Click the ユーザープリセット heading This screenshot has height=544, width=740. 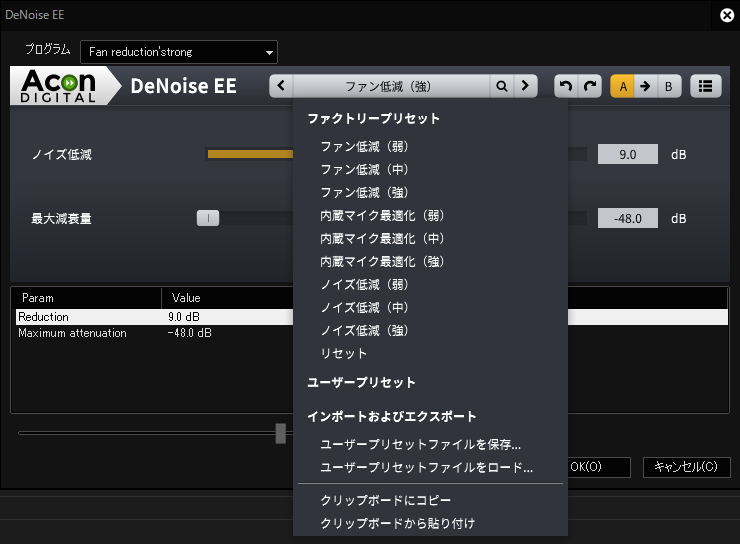(x=362, y=382)
